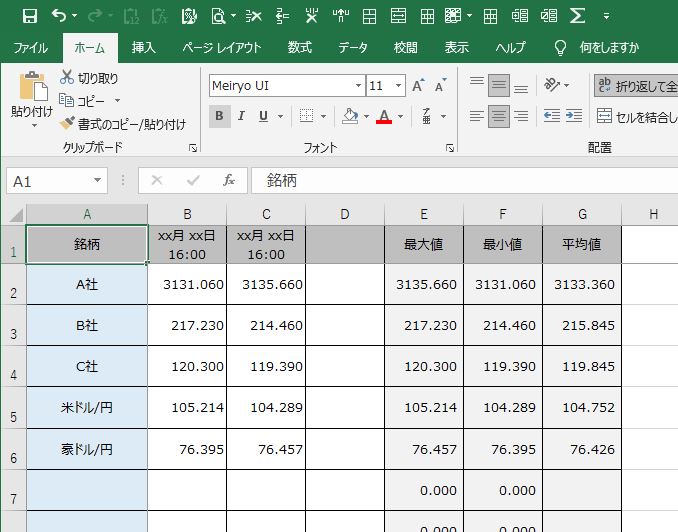Switch to the 数式 (Formulas) tab
Viewport: 678px width, 532px height.
299,47
